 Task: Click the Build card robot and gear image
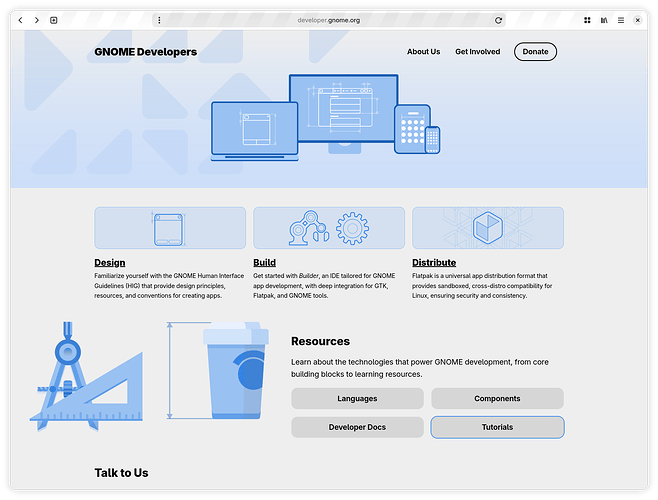coord(329,228)
